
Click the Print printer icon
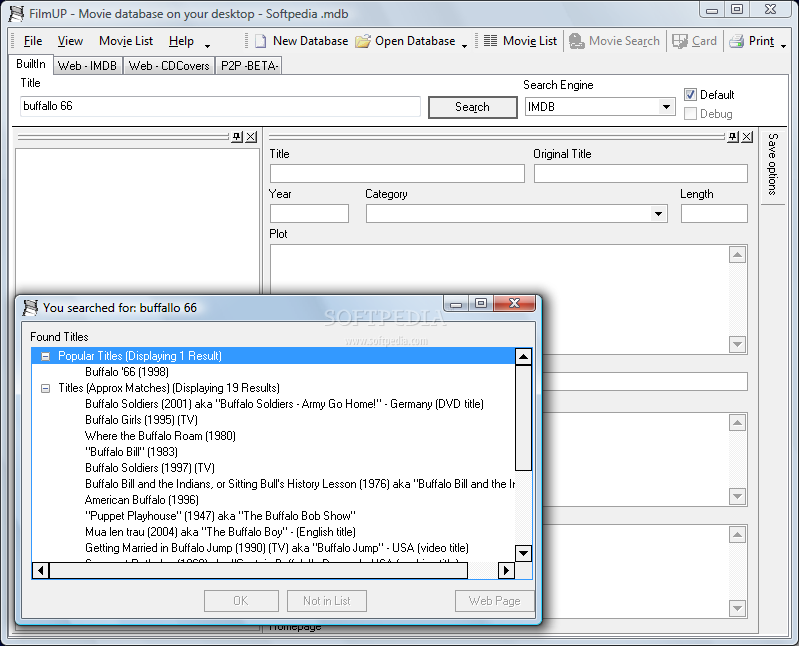tap(736, 41)
